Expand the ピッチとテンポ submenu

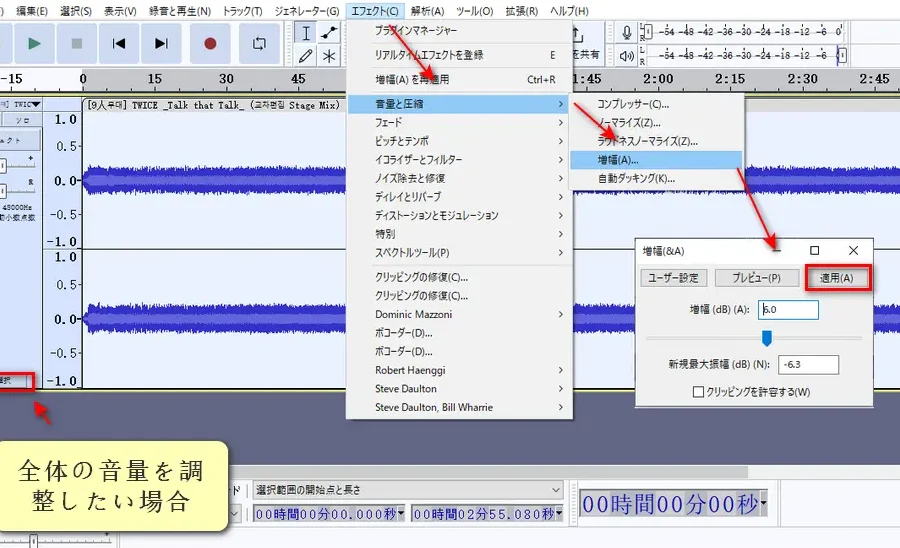click(x=459, y=141)
